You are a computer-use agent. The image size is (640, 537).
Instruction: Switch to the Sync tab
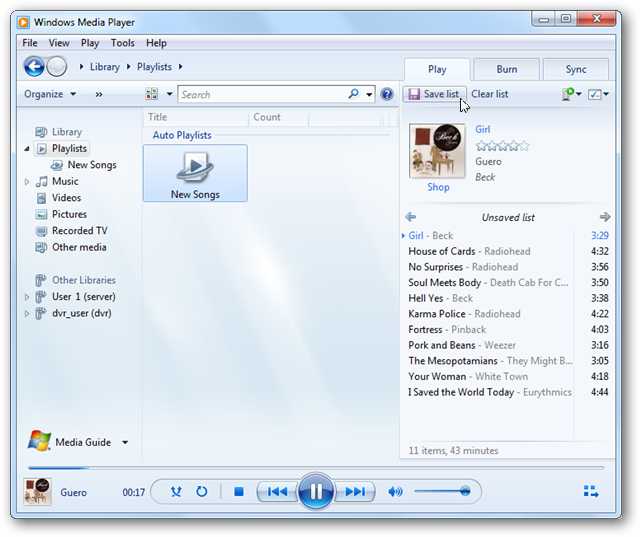[576, 69]
